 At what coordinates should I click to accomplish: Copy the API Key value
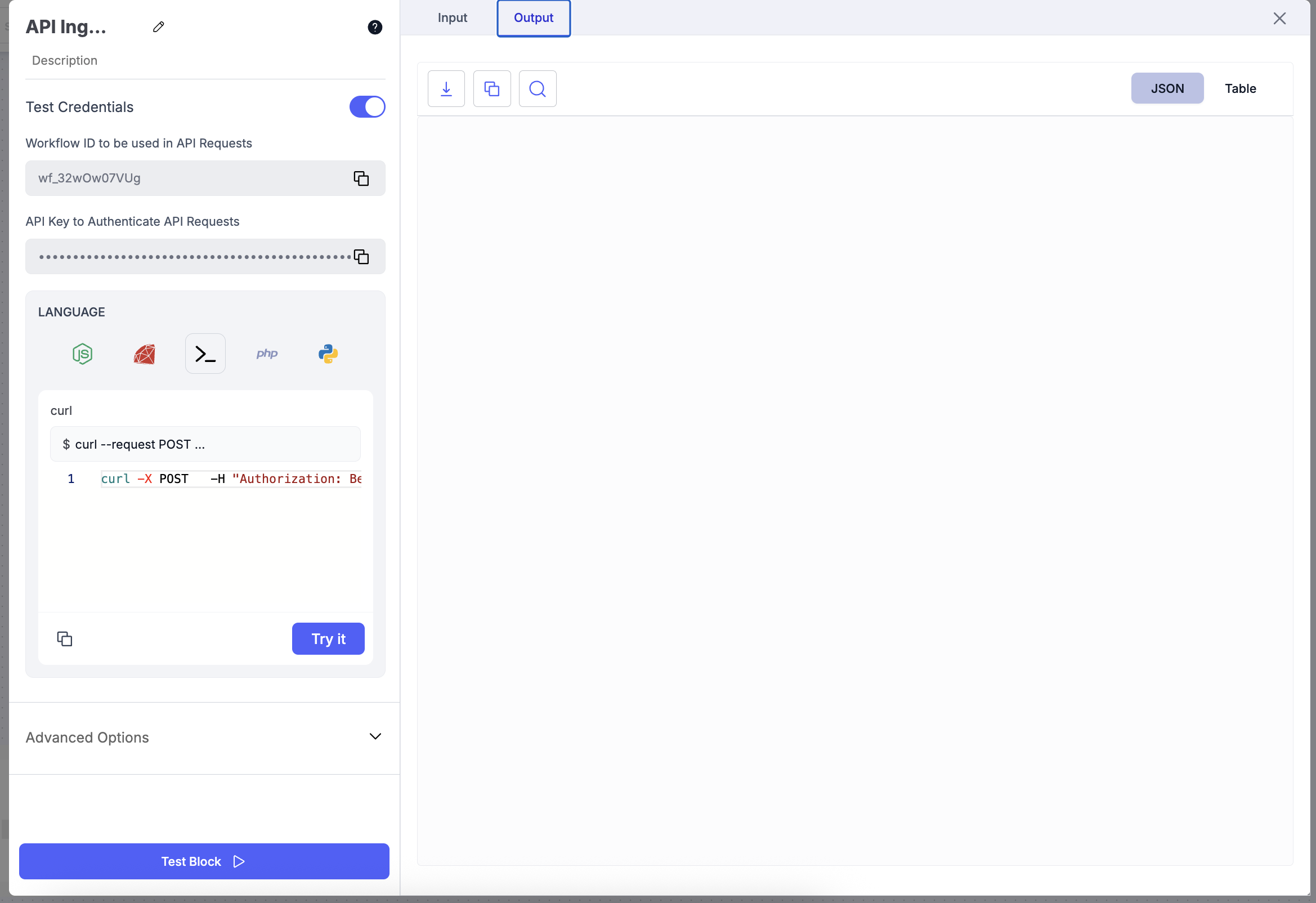[361, 257]
